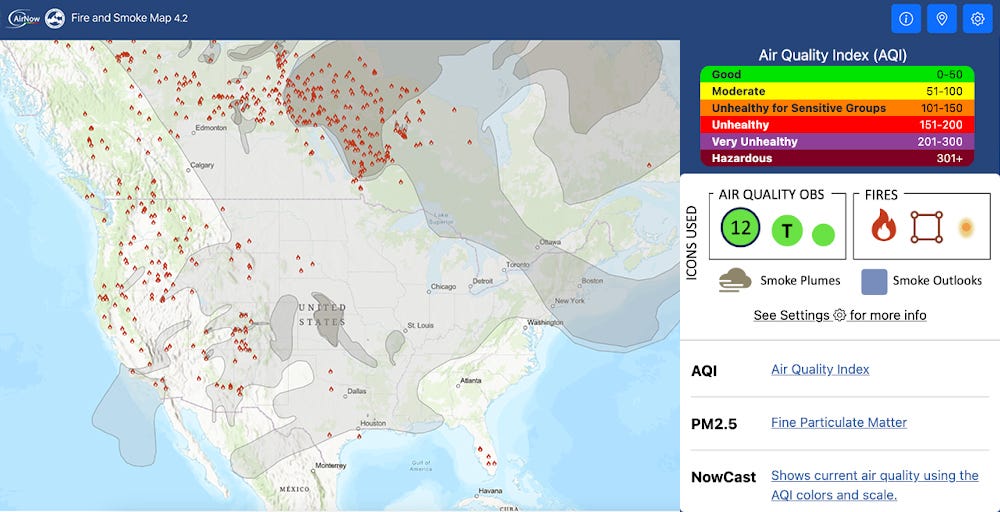Click the bold 'AQI' glossary term
1000x512 pixels.
click(704, 370)
